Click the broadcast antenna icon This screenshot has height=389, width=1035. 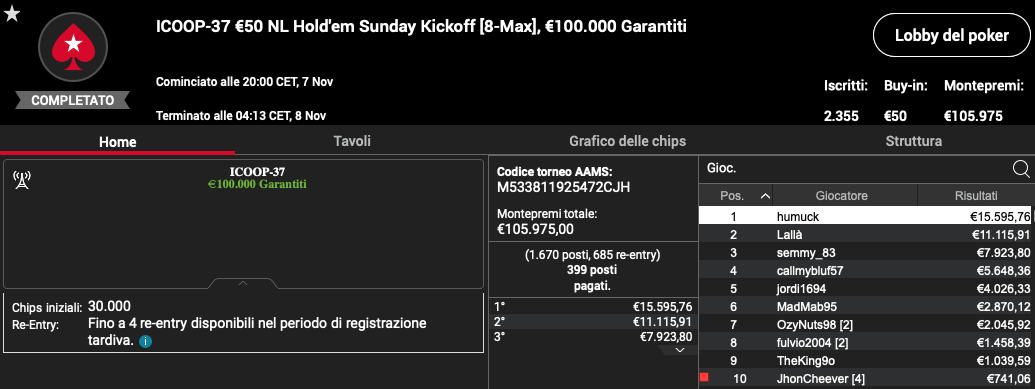[22, 180]
